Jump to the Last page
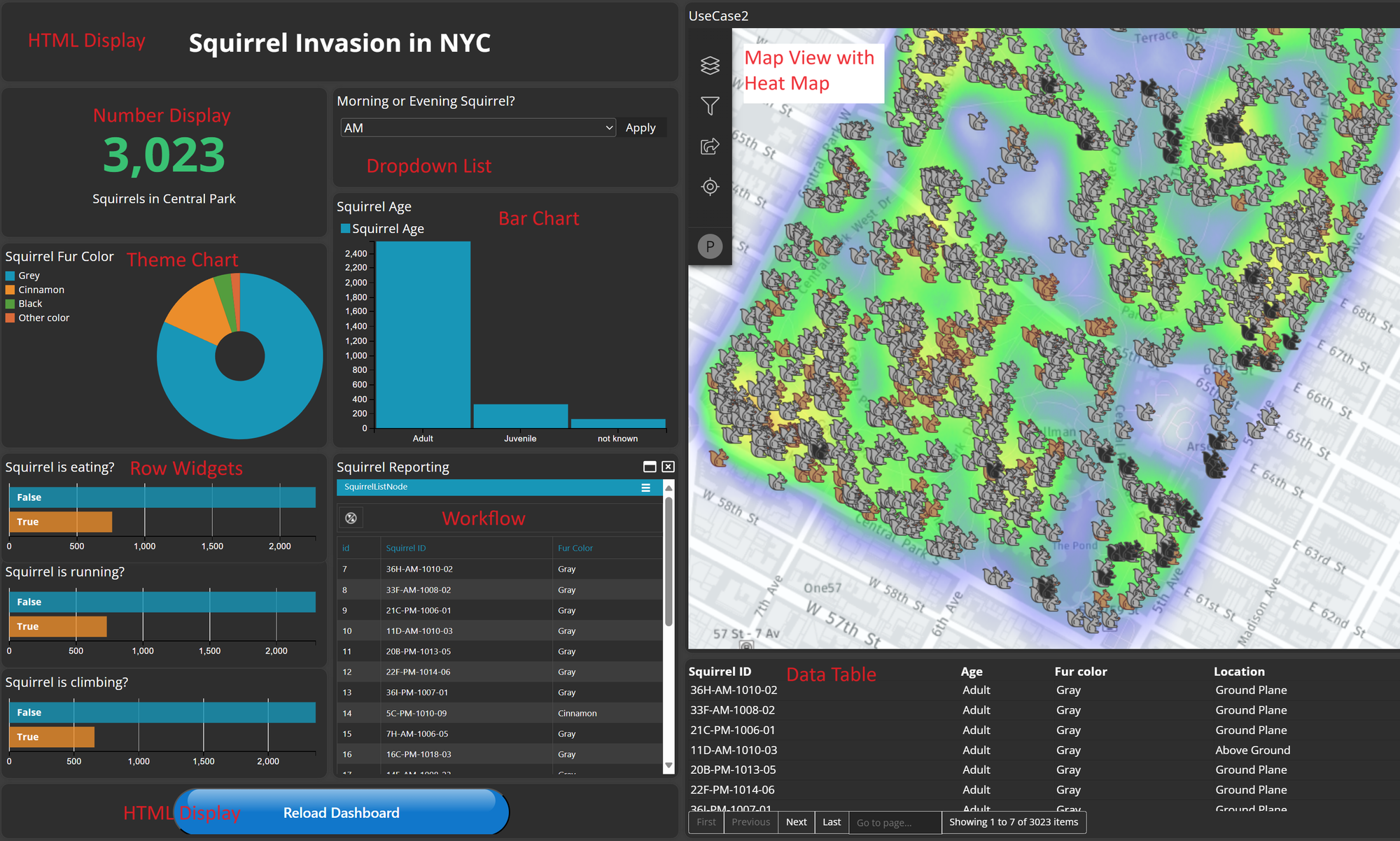Viewport: 1400px width, 841px height. [832, 822]
